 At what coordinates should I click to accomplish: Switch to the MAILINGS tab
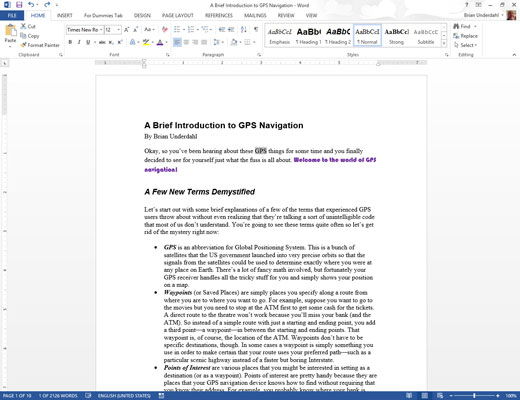pos(255,15)
